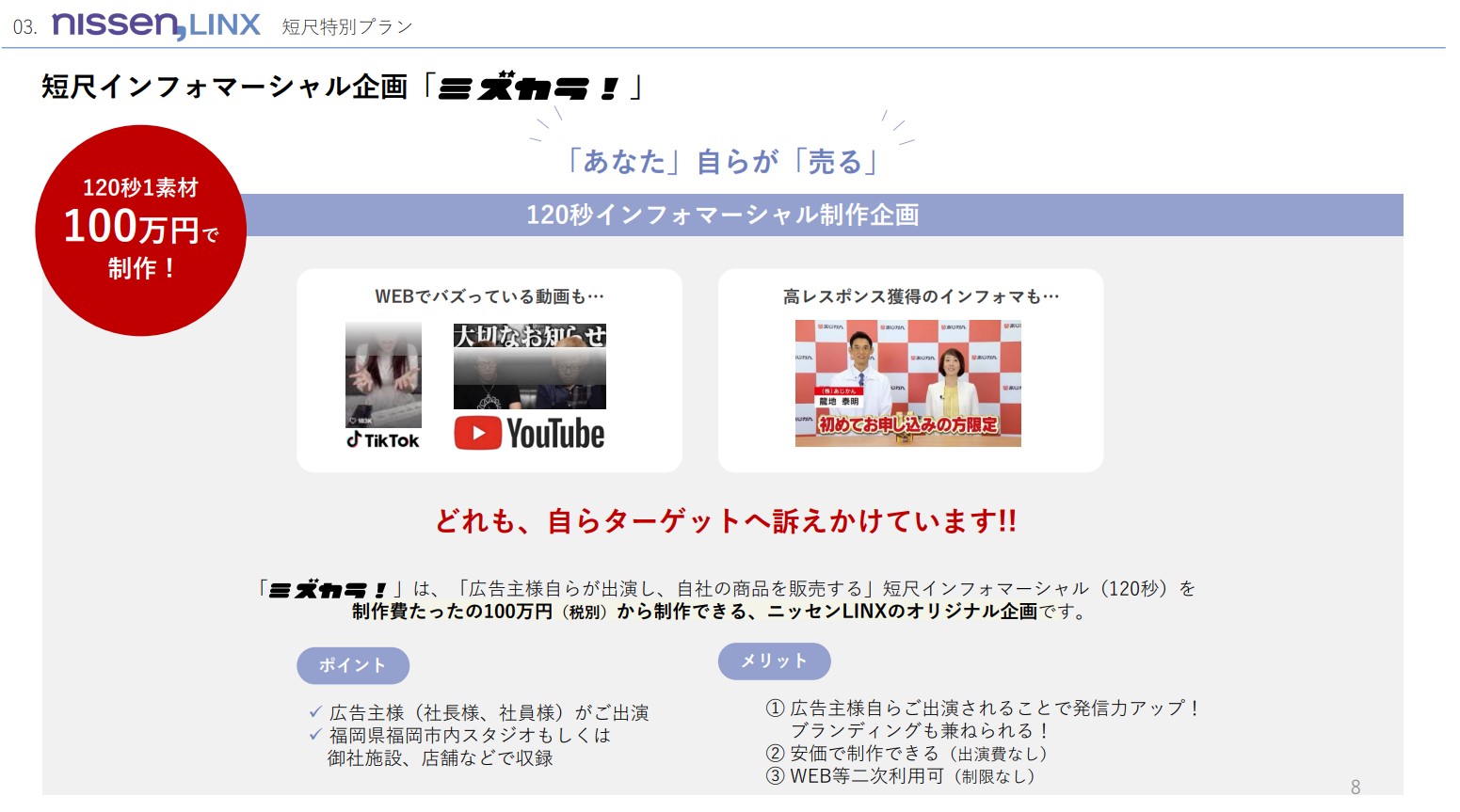
Task: Open the TikTok video thumbnail
Action: (x=383, y=375)
